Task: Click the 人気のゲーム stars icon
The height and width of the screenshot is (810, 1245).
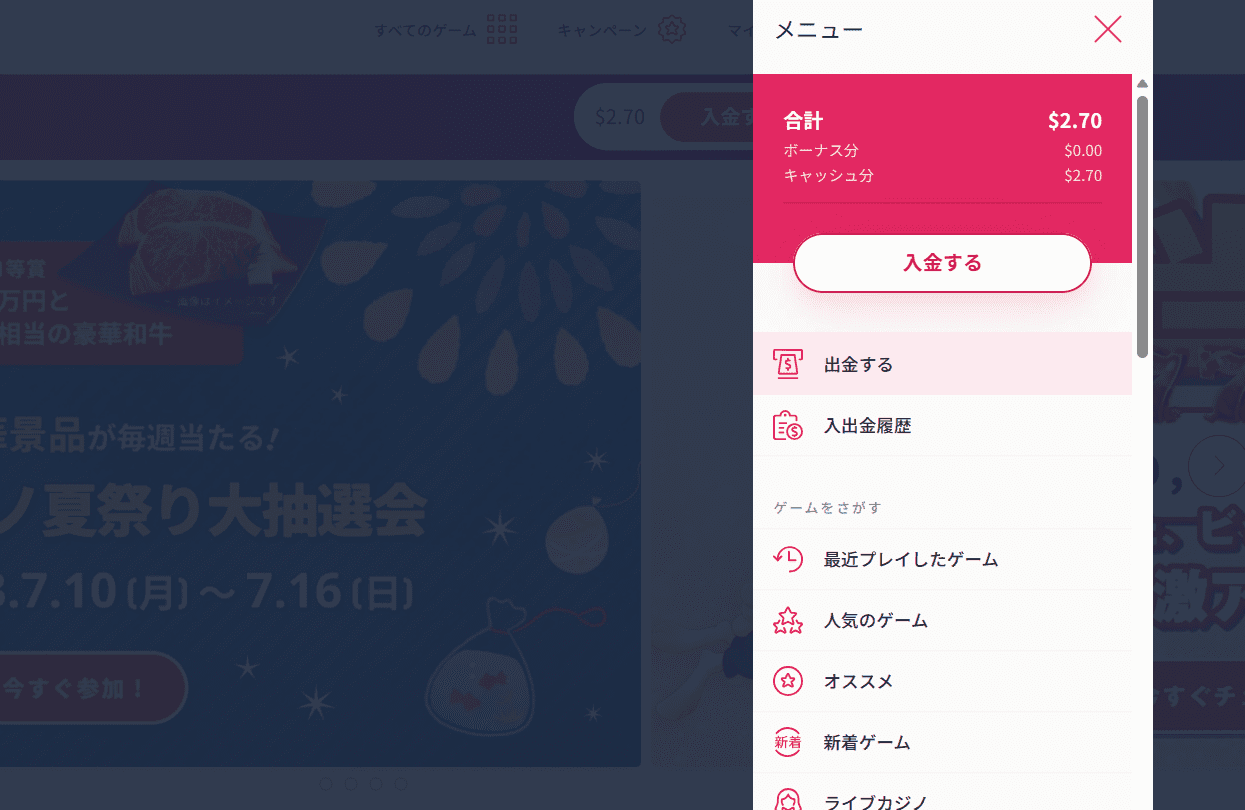Action: 788,621
